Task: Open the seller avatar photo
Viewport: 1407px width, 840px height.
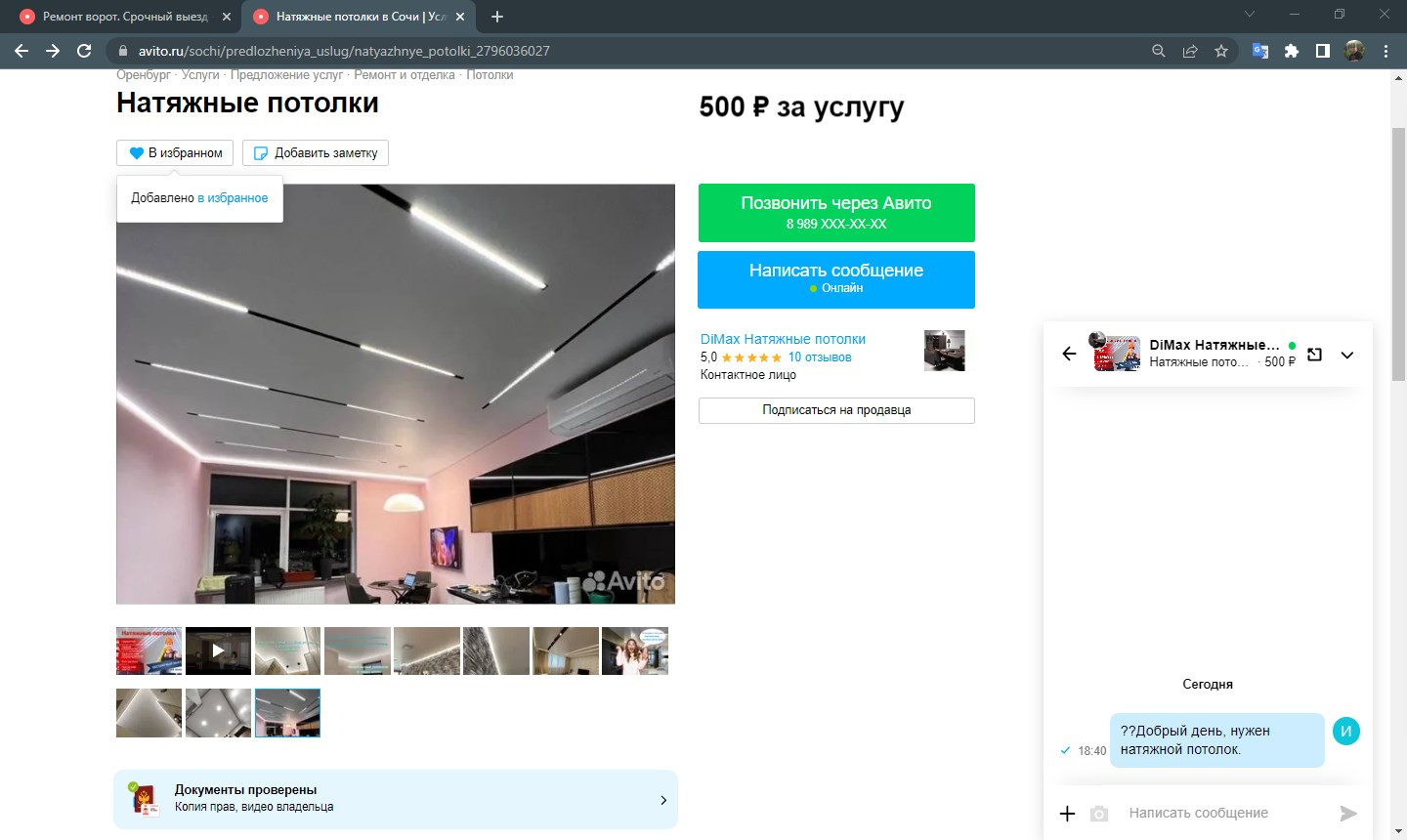Action: (944, 351)
